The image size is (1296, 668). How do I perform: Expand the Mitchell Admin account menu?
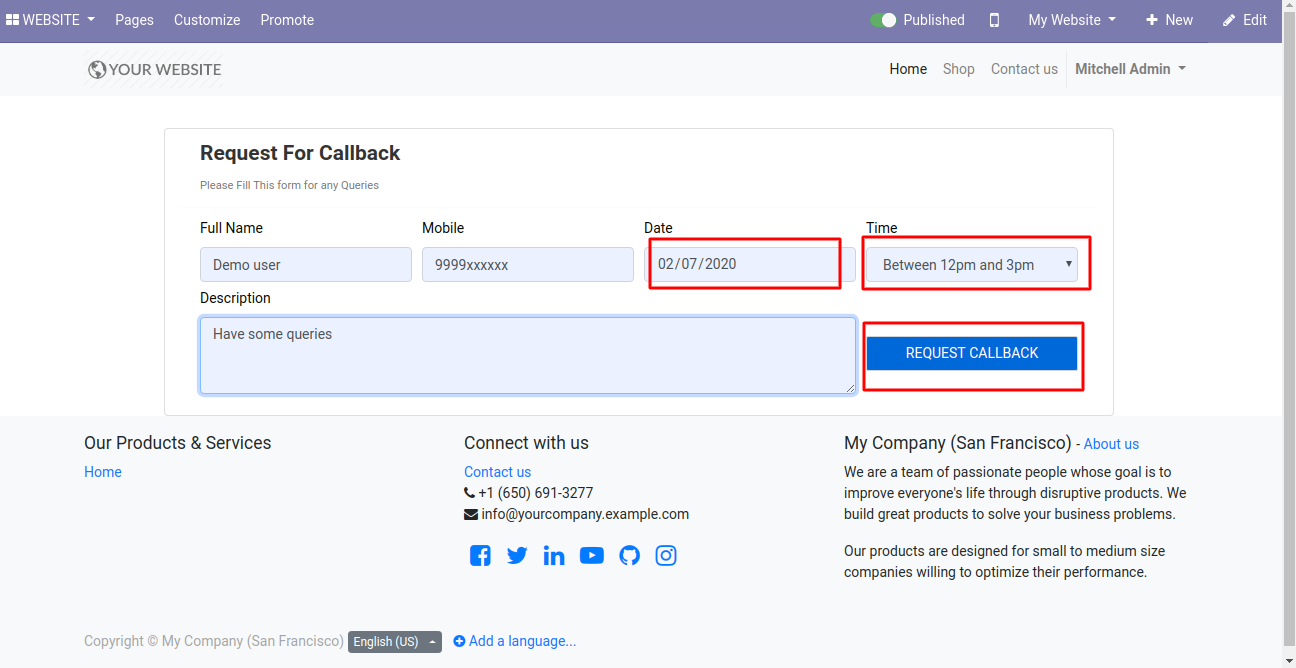[x=1130, y=69]
